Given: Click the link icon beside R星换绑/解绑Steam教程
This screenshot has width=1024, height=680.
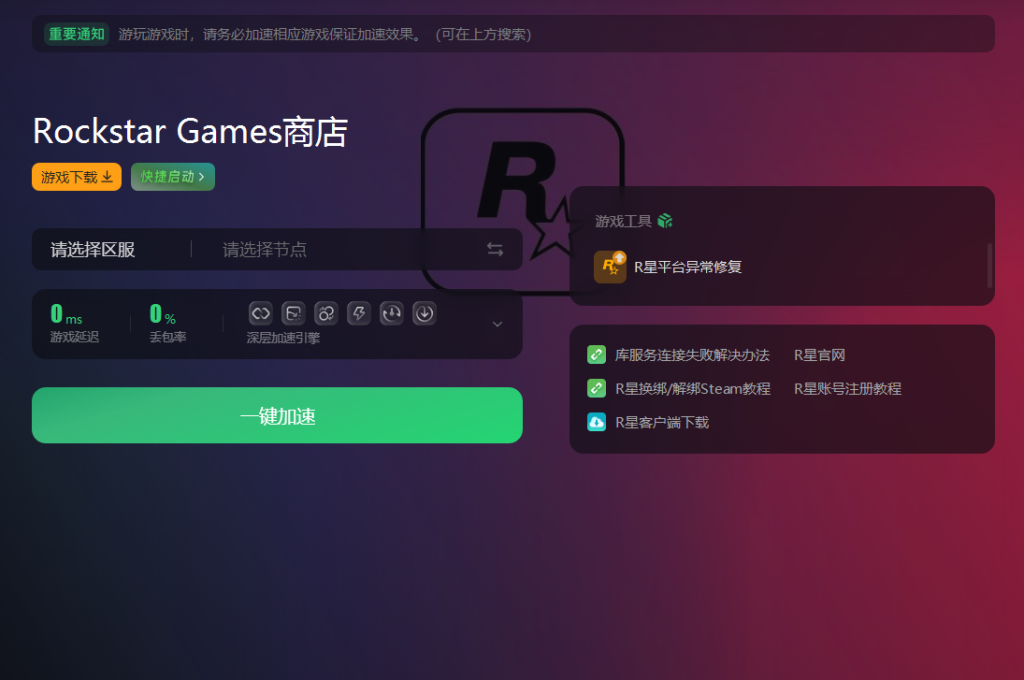Looking at the screenshot, I should click(596, 389).
